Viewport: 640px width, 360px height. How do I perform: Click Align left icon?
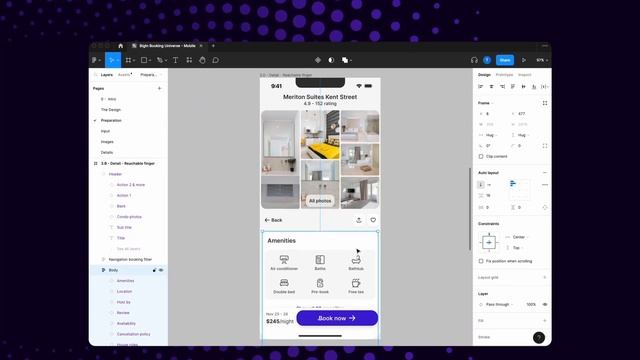pos(481,87)
